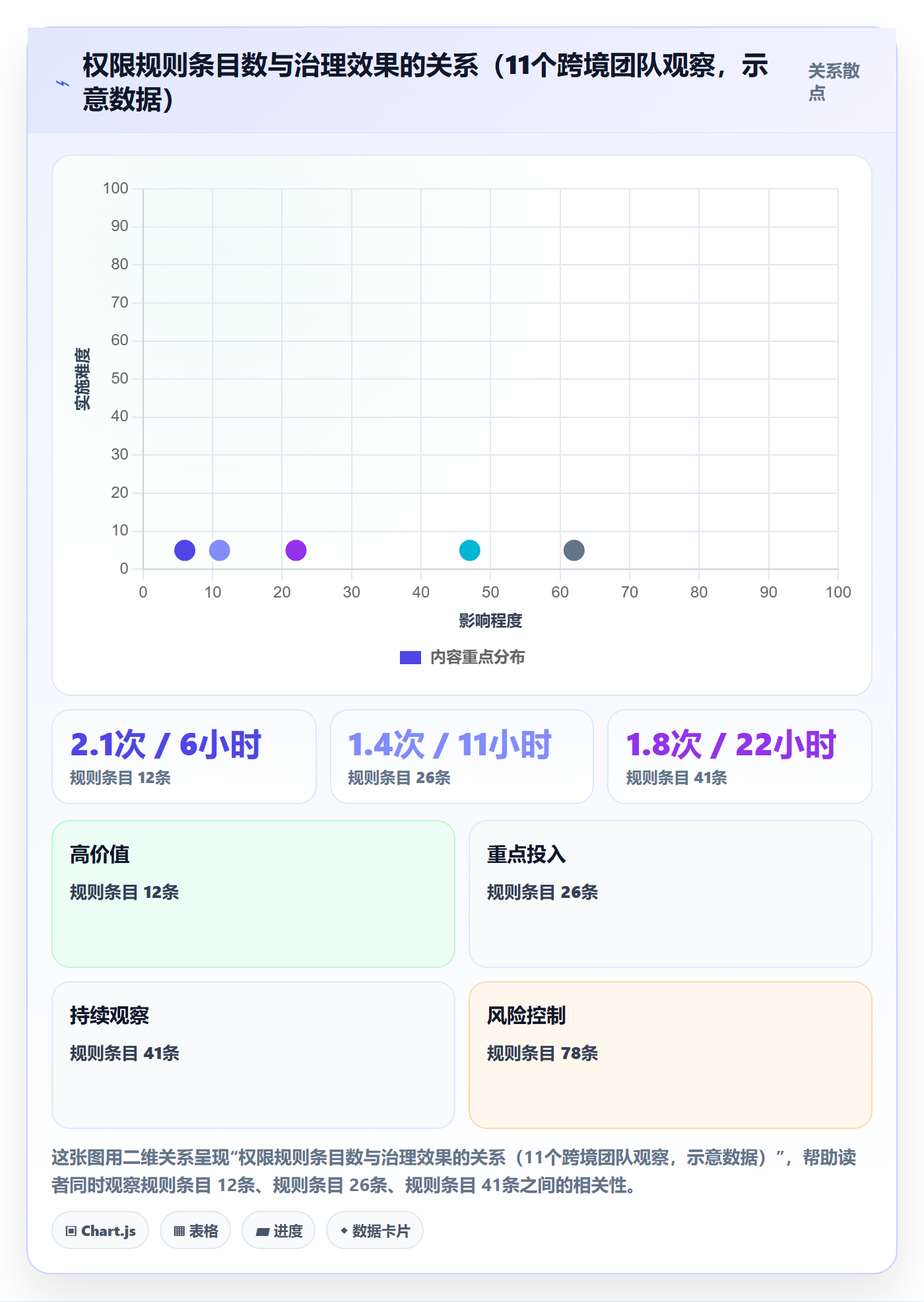
Task: Click 规则条目 26条 in the 重点投入 card
Action: (543, 892)
